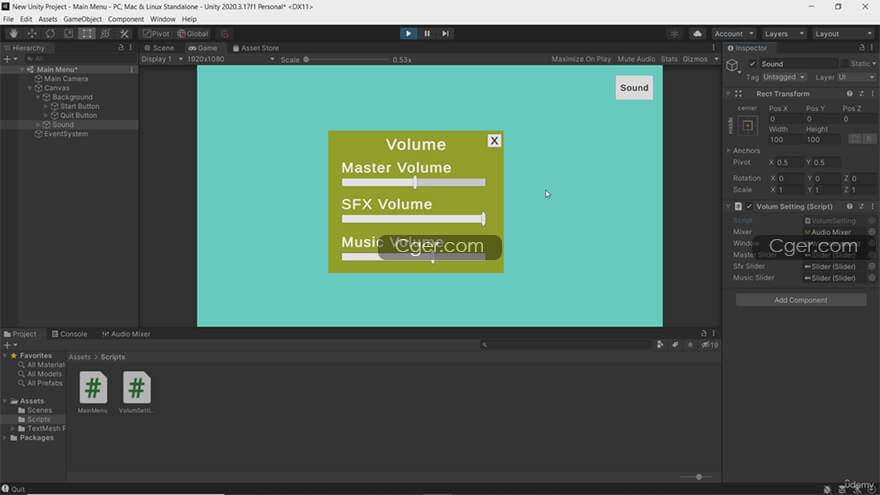Click the Step frame button
The image size is (880, 495).
[x=445, y=34]
